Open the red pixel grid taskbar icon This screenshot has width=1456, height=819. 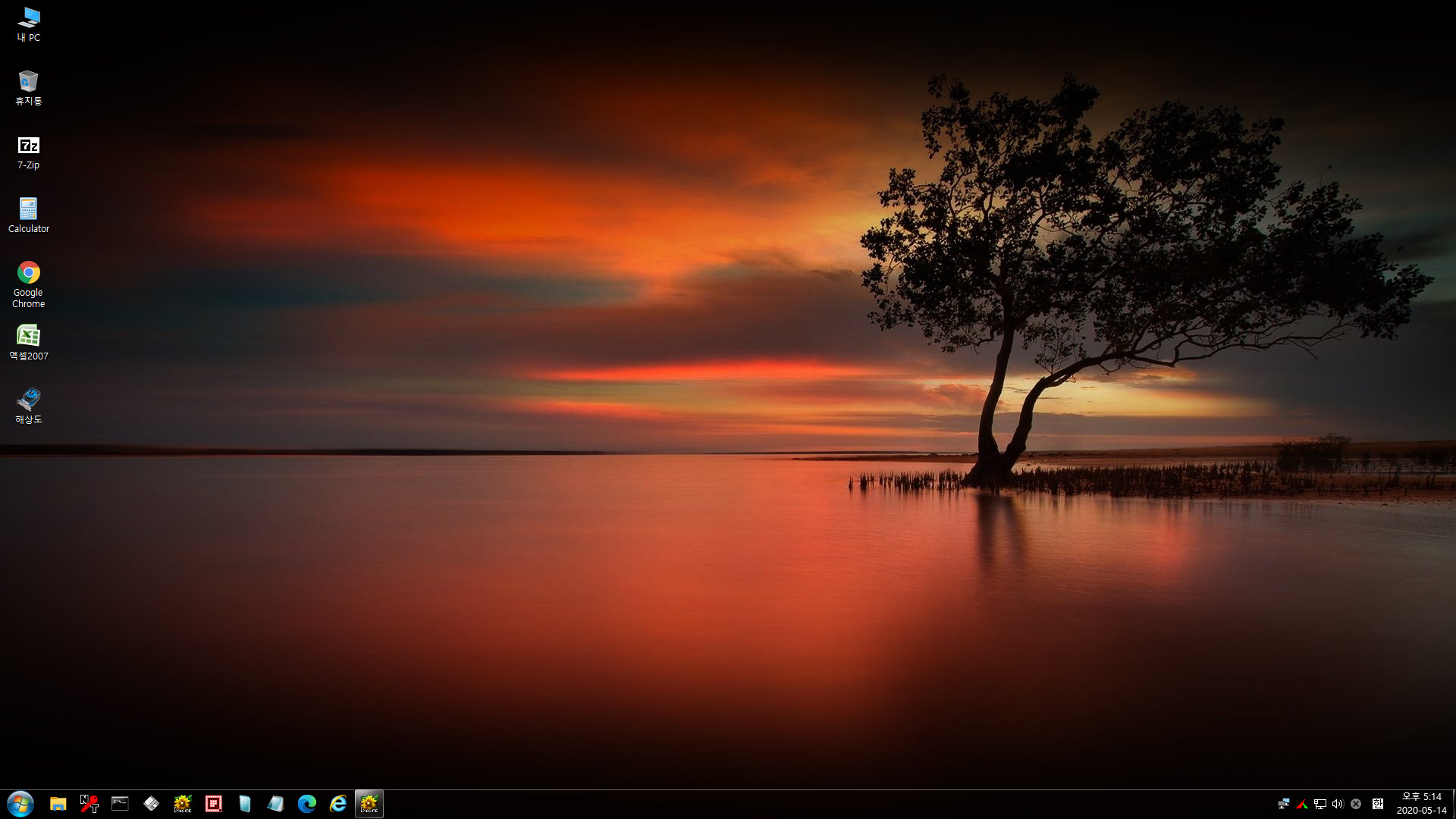(214, 804)
